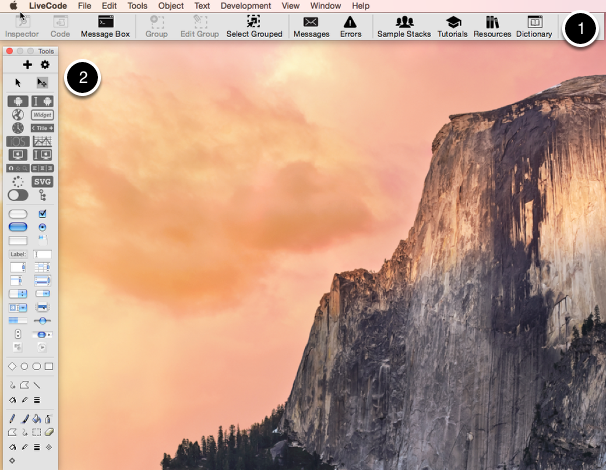Pick the popup menu button tool
This screenshot has height=470, width=606.
click(43, 307)
